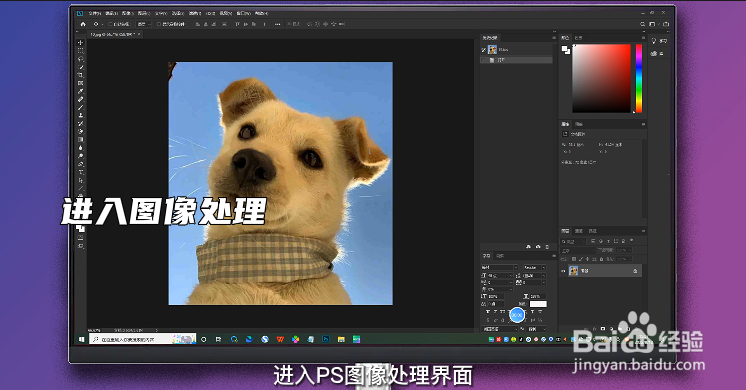
Task: Set history brush source on snapshot
Action: tap(483, 49)
